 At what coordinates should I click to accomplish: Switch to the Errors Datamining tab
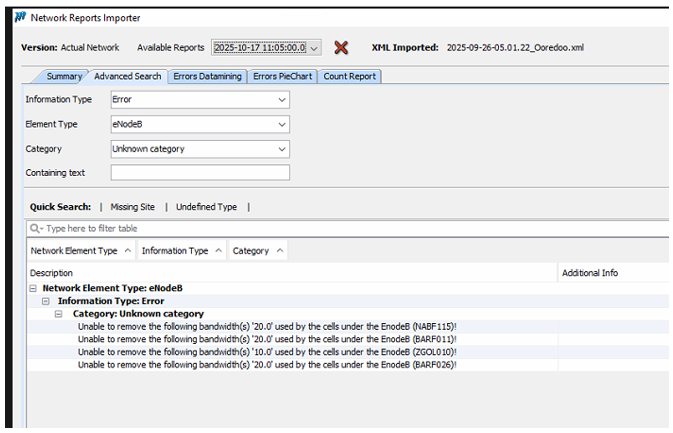pyautogui.click(x=208, y=77)
